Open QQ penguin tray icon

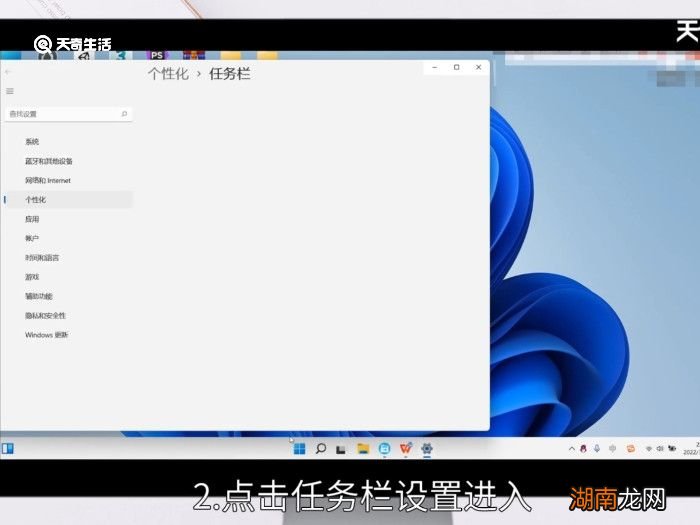[x=583, y=449]
